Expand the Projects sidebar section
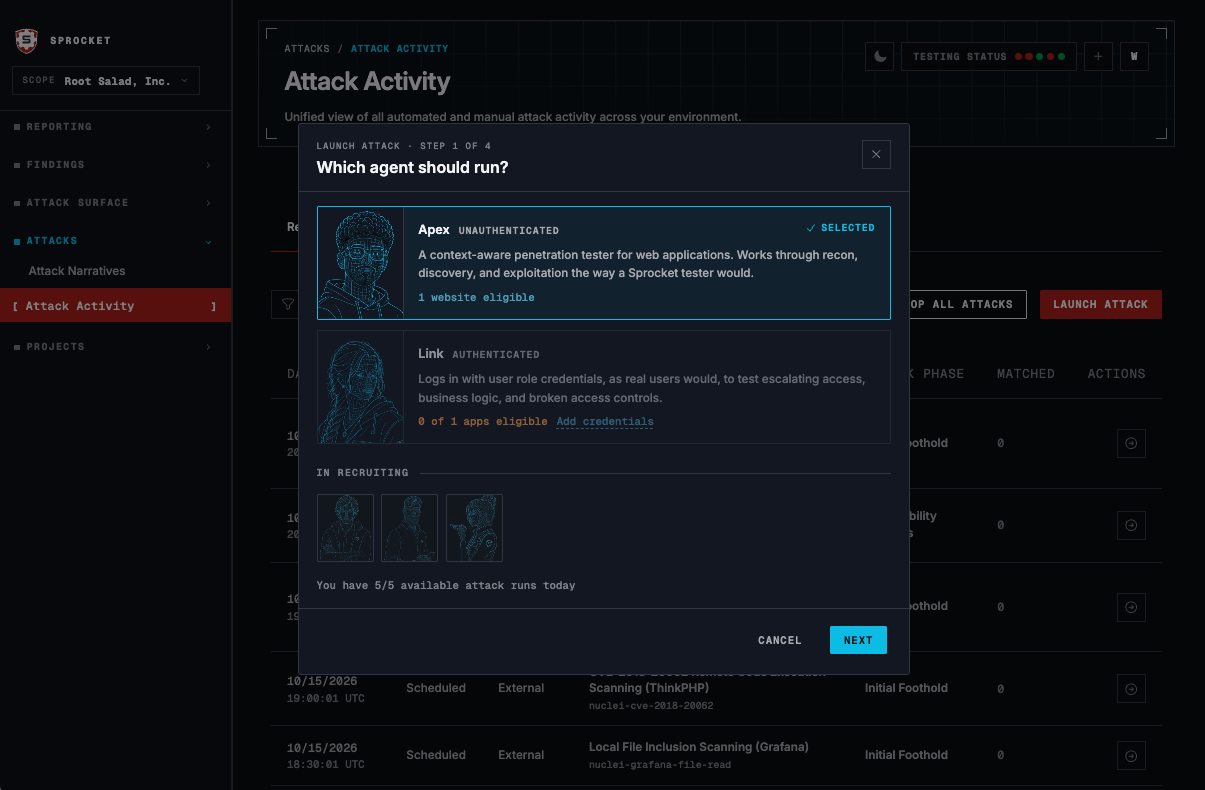1205x790 pixels. click(115, 347)
